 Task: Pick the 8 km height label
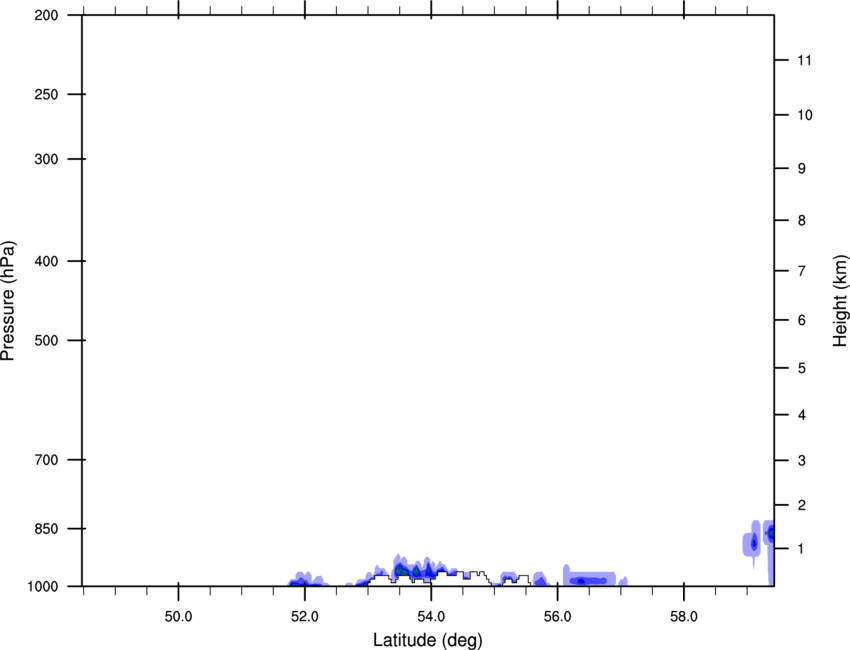802,220
